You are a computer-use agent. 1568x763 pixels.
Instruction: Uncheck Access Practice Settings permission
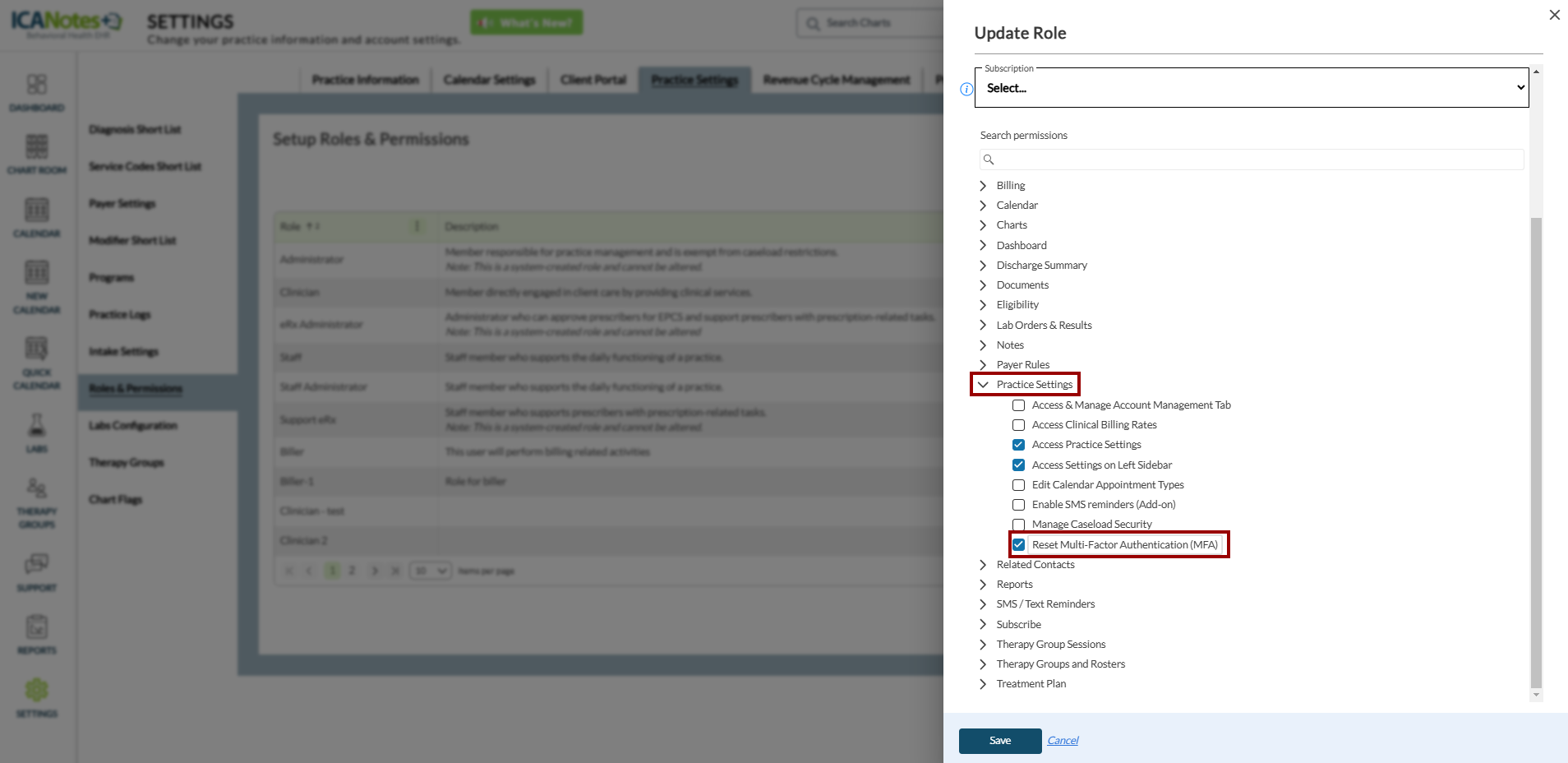click(1018, 445)
